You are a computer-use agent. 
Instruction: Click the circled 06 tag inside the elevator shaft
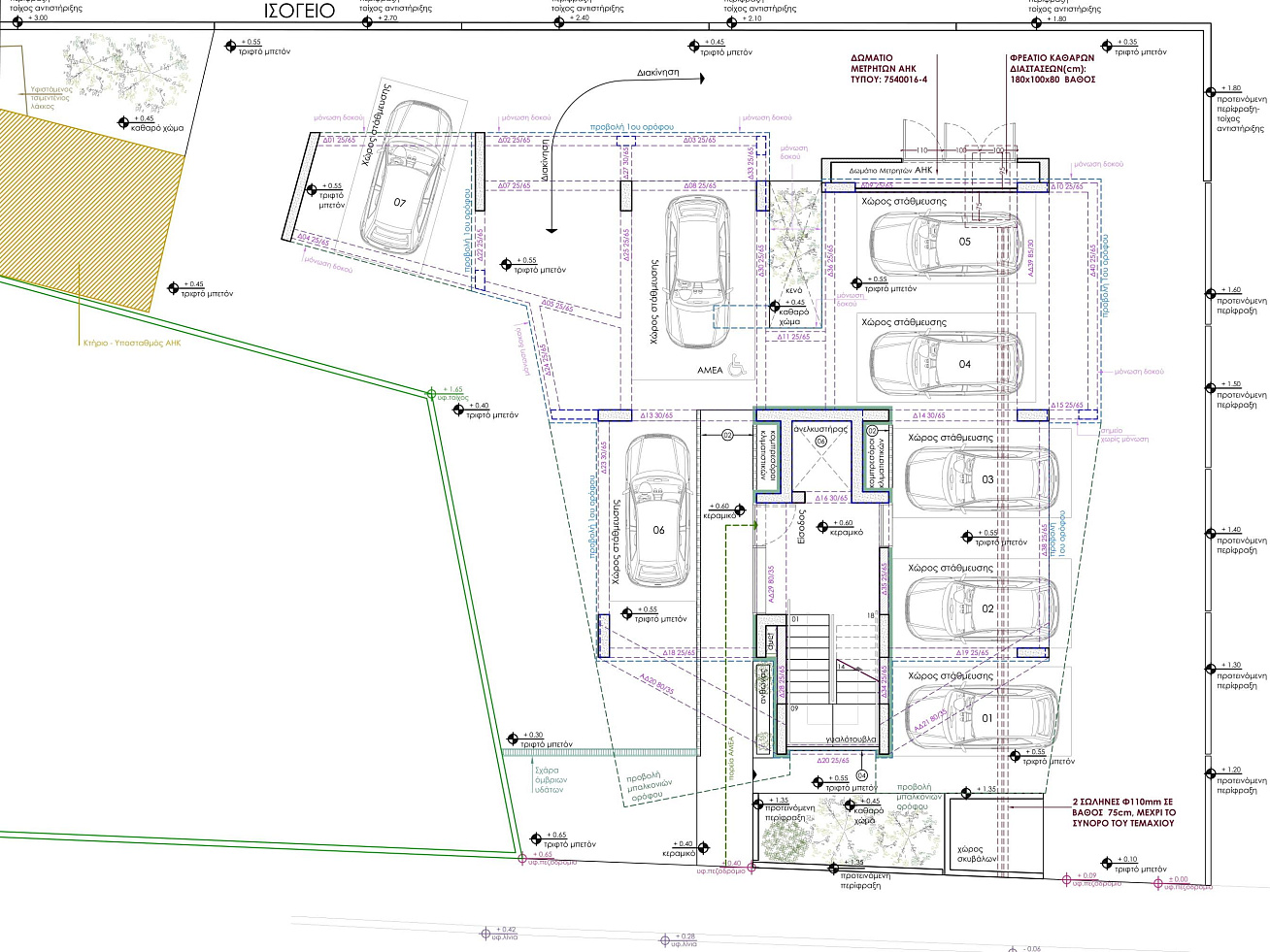pyautogui.click(x=820, y=442)
